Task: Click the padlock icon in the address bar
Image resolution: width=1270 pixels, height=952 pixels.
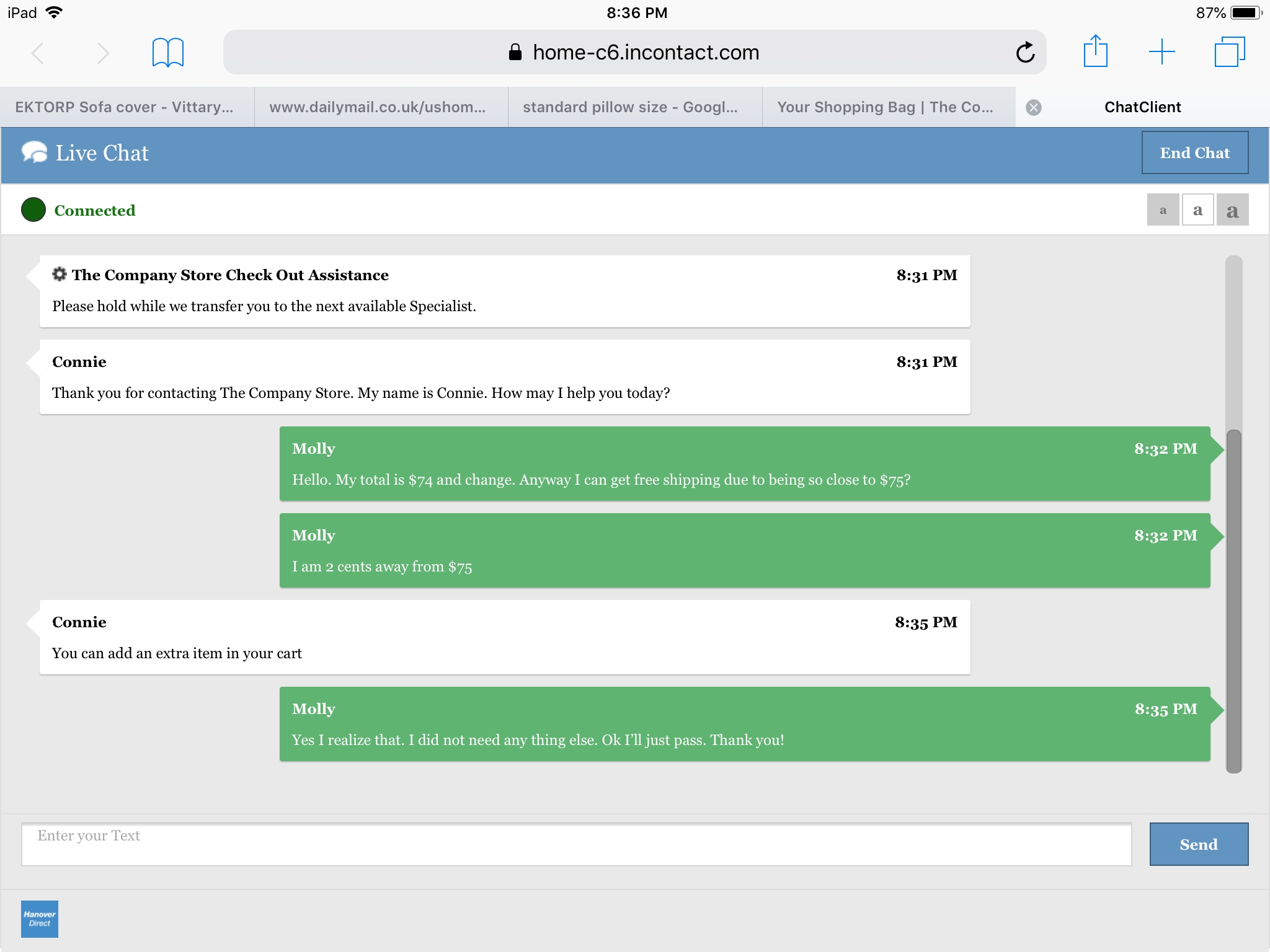Action: [x=513, y=52]
